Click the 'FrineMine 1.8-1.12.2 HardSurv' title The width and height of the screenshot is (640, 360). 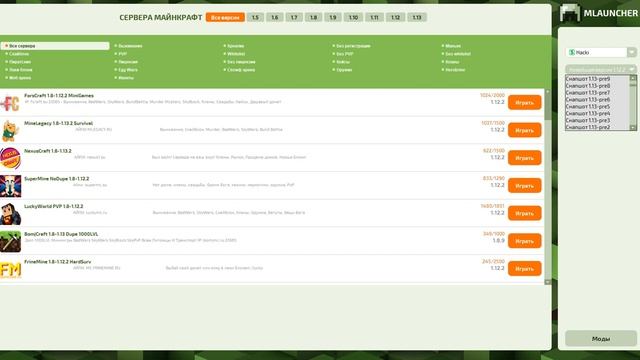click(58, 262)
